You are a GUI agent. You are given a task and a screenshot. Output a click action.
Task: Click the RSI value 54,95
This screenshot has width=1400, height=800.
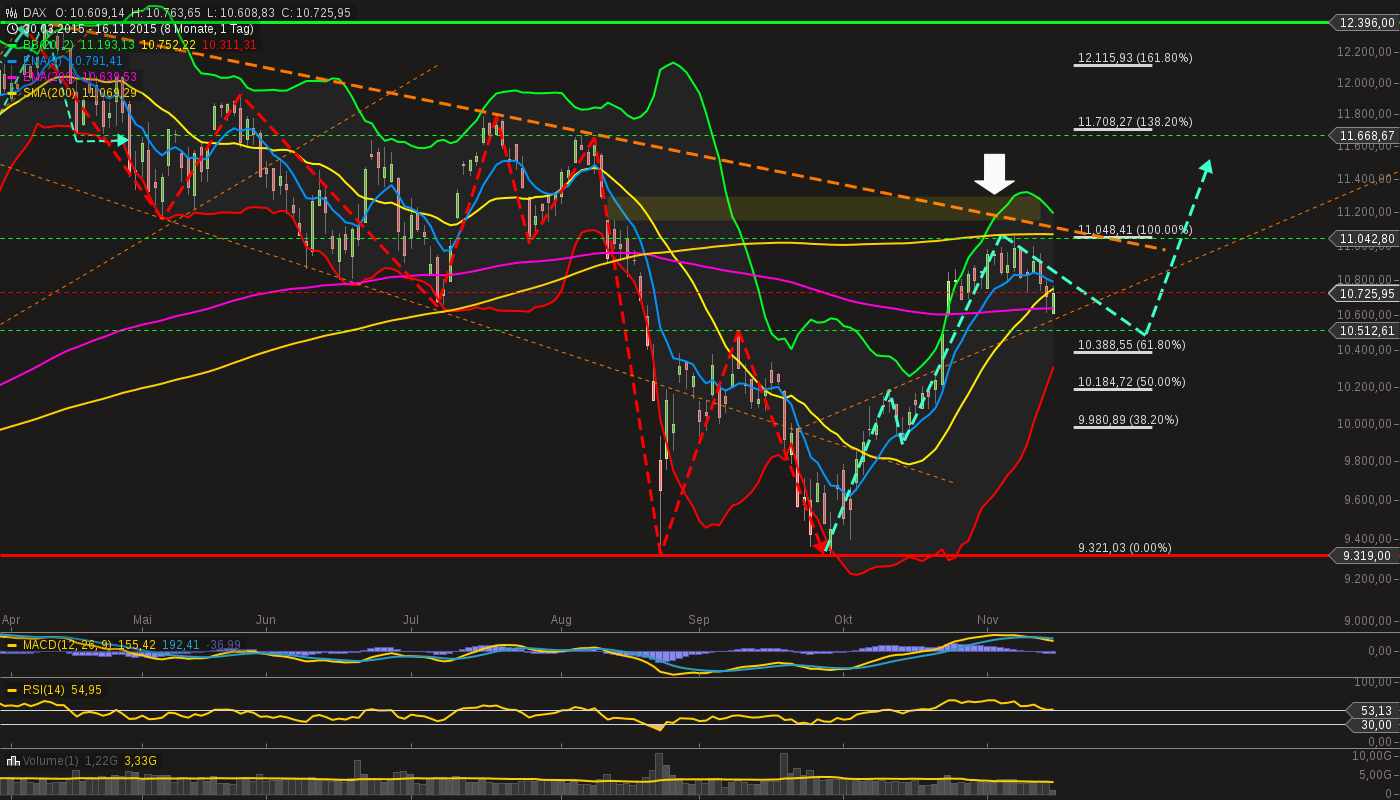pyautogui.click(x=86, y=690)
